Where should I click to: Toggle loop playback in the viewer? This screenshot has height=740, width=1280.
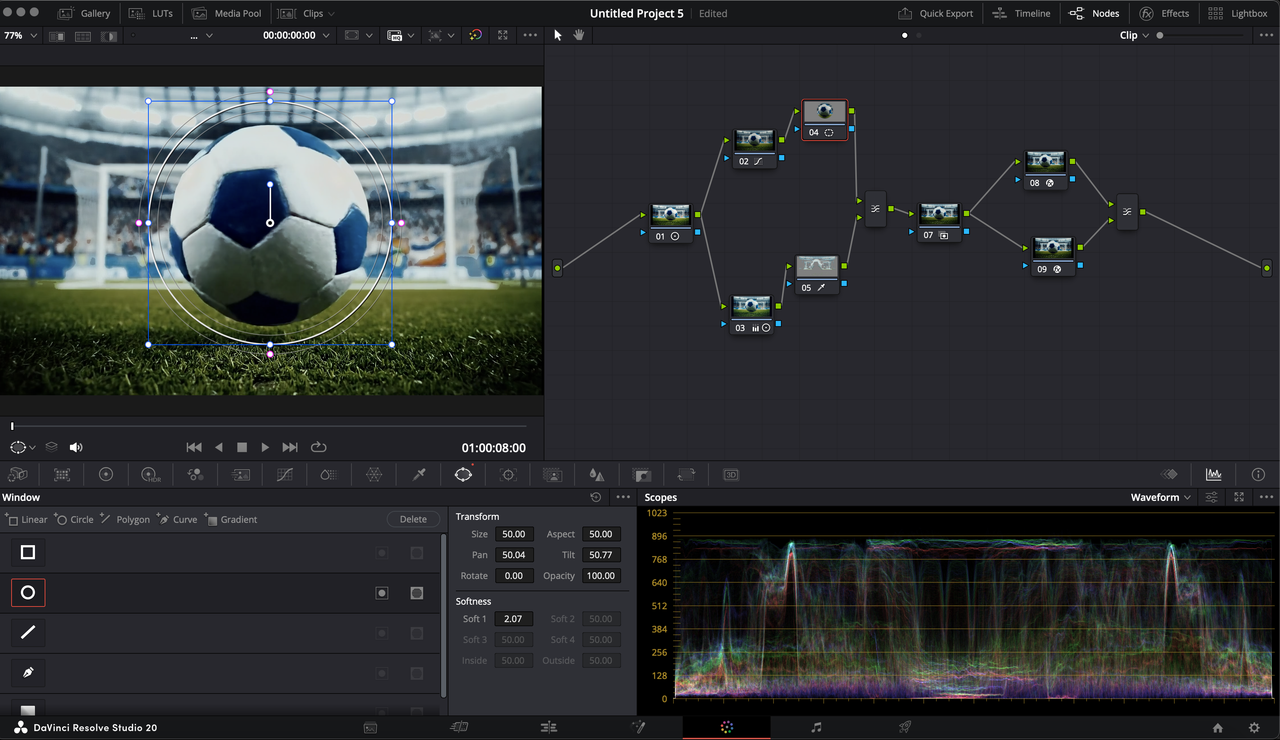319,448
